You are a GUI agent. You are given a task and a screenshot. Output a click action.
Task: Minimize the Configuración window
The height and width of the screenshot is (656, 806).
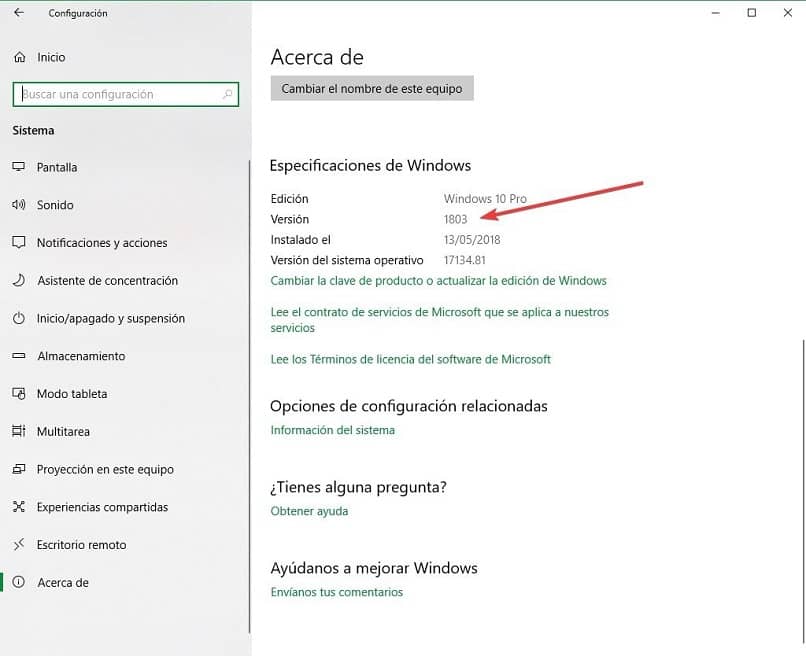click(x=716, y=13)
